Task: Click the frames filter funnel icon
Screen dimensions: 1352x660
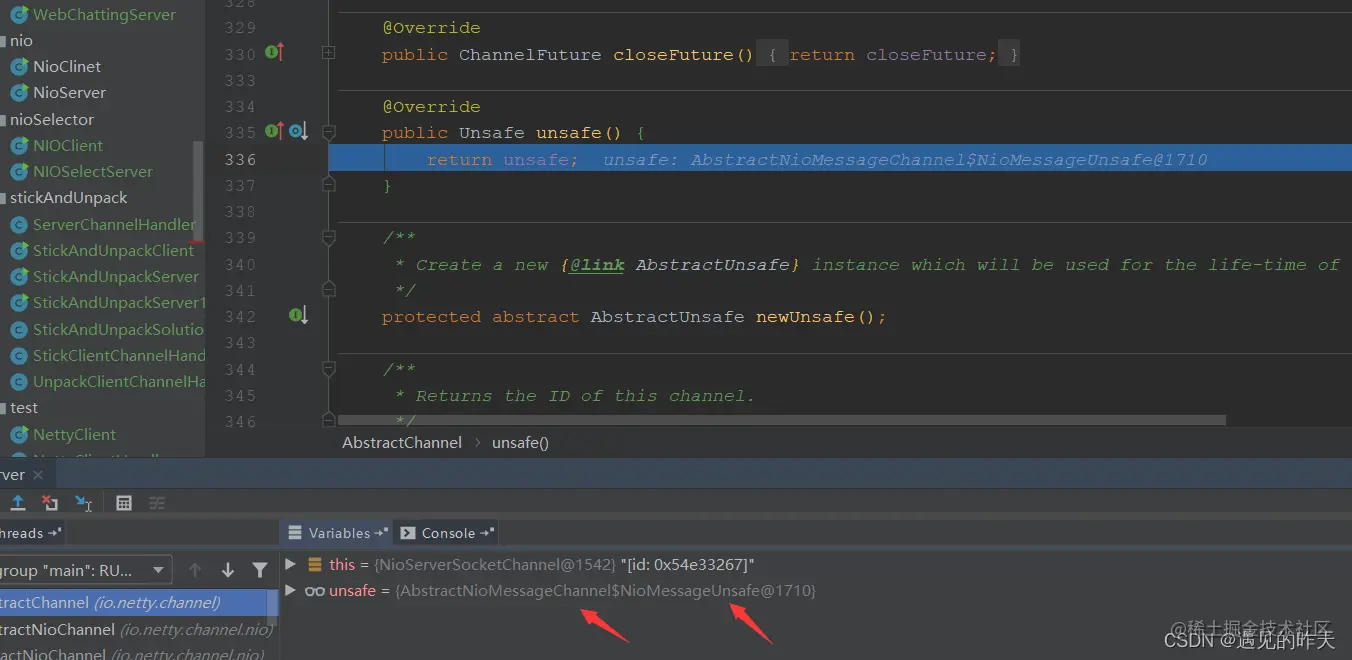Action: click(260, 570)
